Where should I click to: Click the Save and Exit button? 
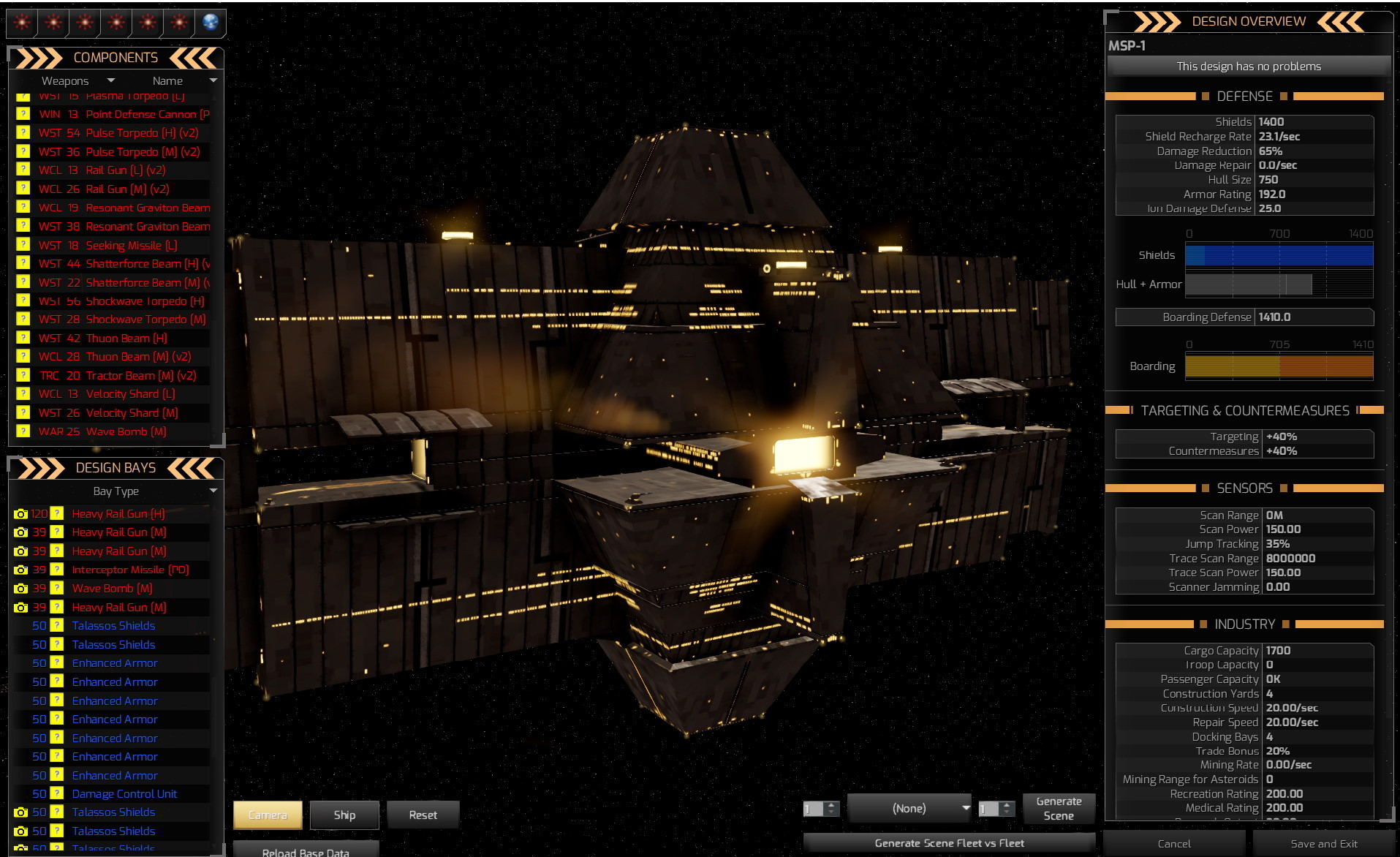[1323, 844]
